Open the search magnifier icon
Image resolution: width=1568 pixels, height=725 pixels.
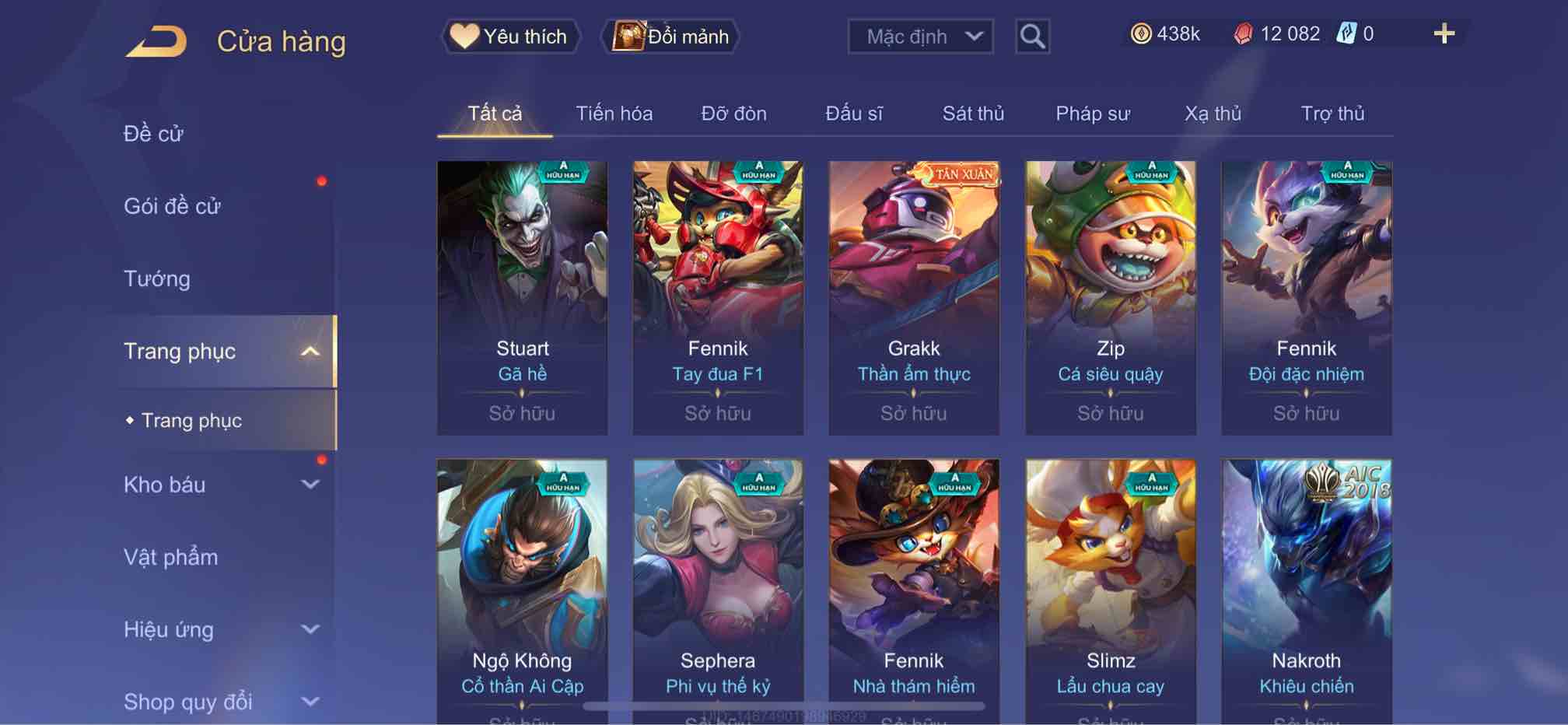1032,37
